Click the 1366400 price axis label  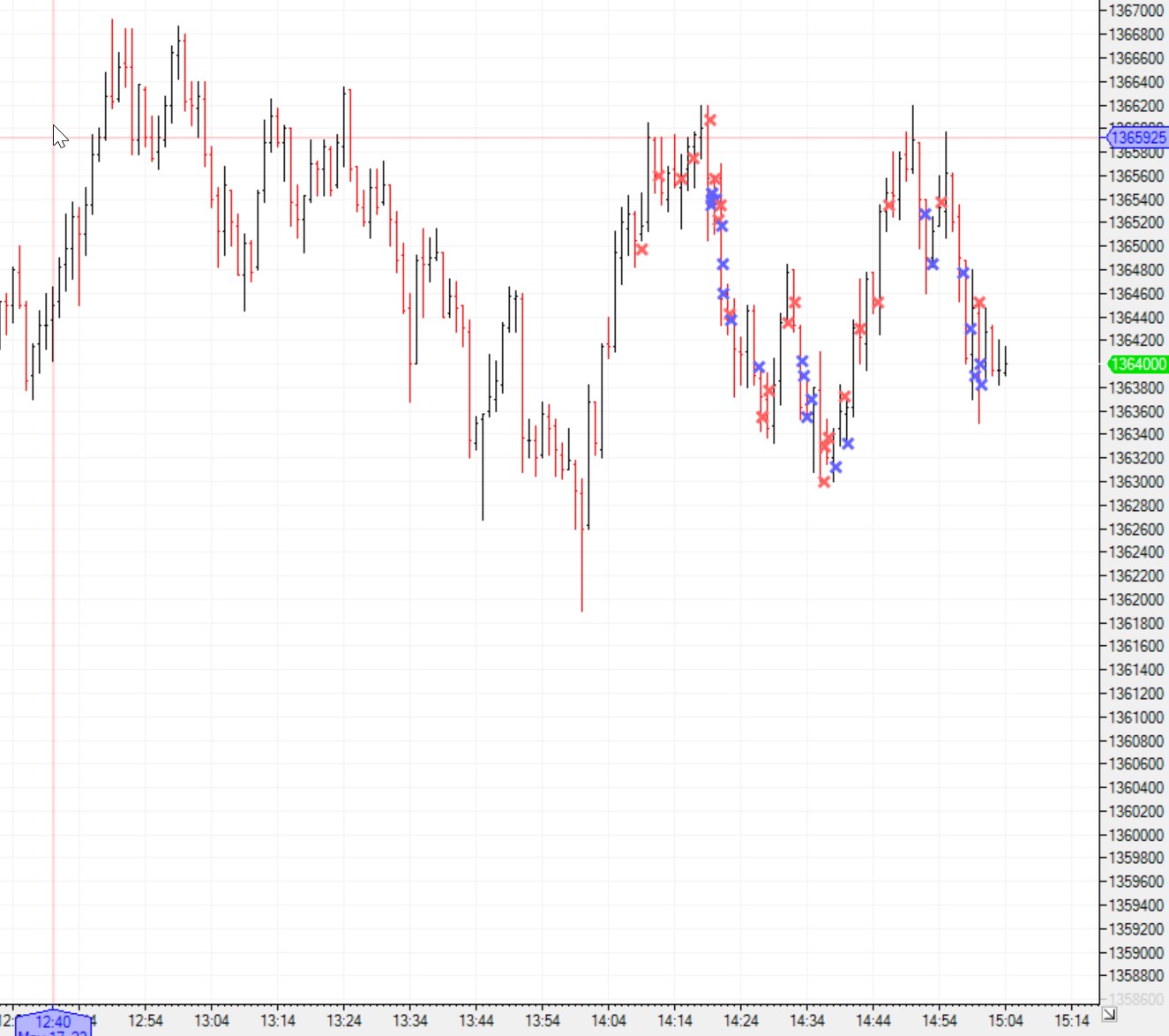pyautogui.click(x=1136, y=82)
